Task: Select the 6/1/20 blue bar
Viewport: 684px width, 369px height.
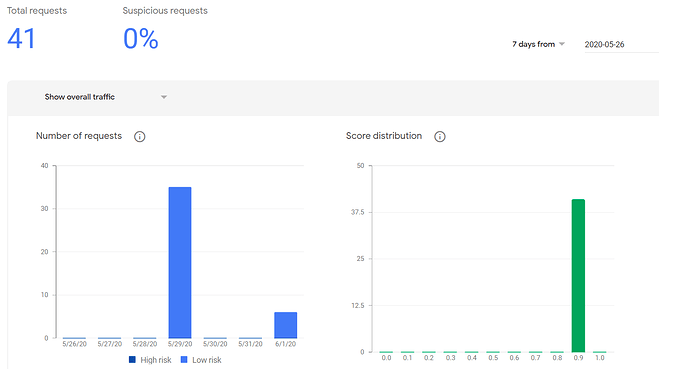Action: pyautogui.click(x=286, y=325)
